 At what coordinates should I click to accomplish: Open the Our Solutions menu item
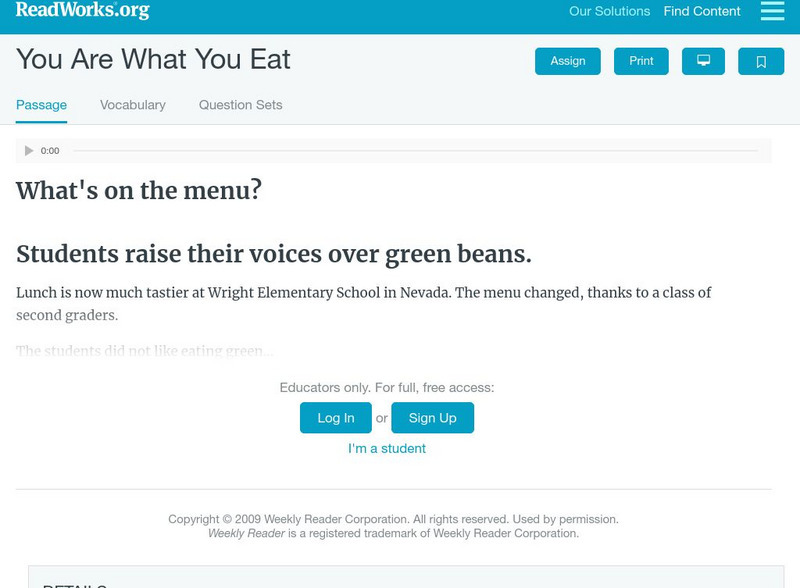[x=609, y=12]
